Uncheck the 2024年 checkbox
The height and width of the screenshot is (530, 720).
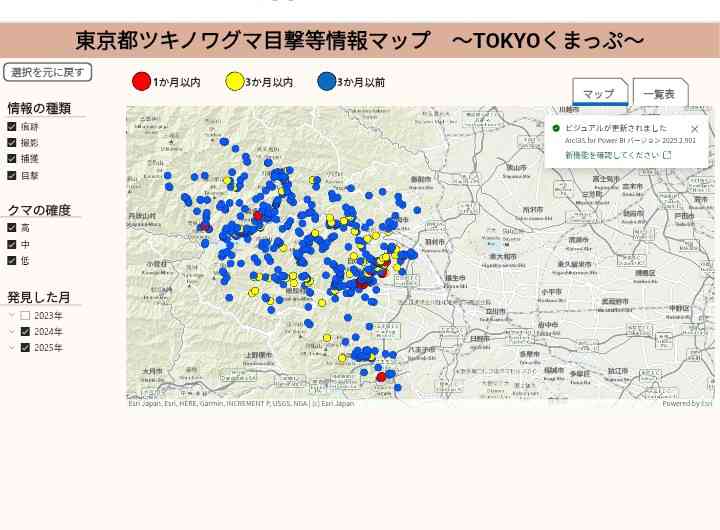click(x=25, y=332)
